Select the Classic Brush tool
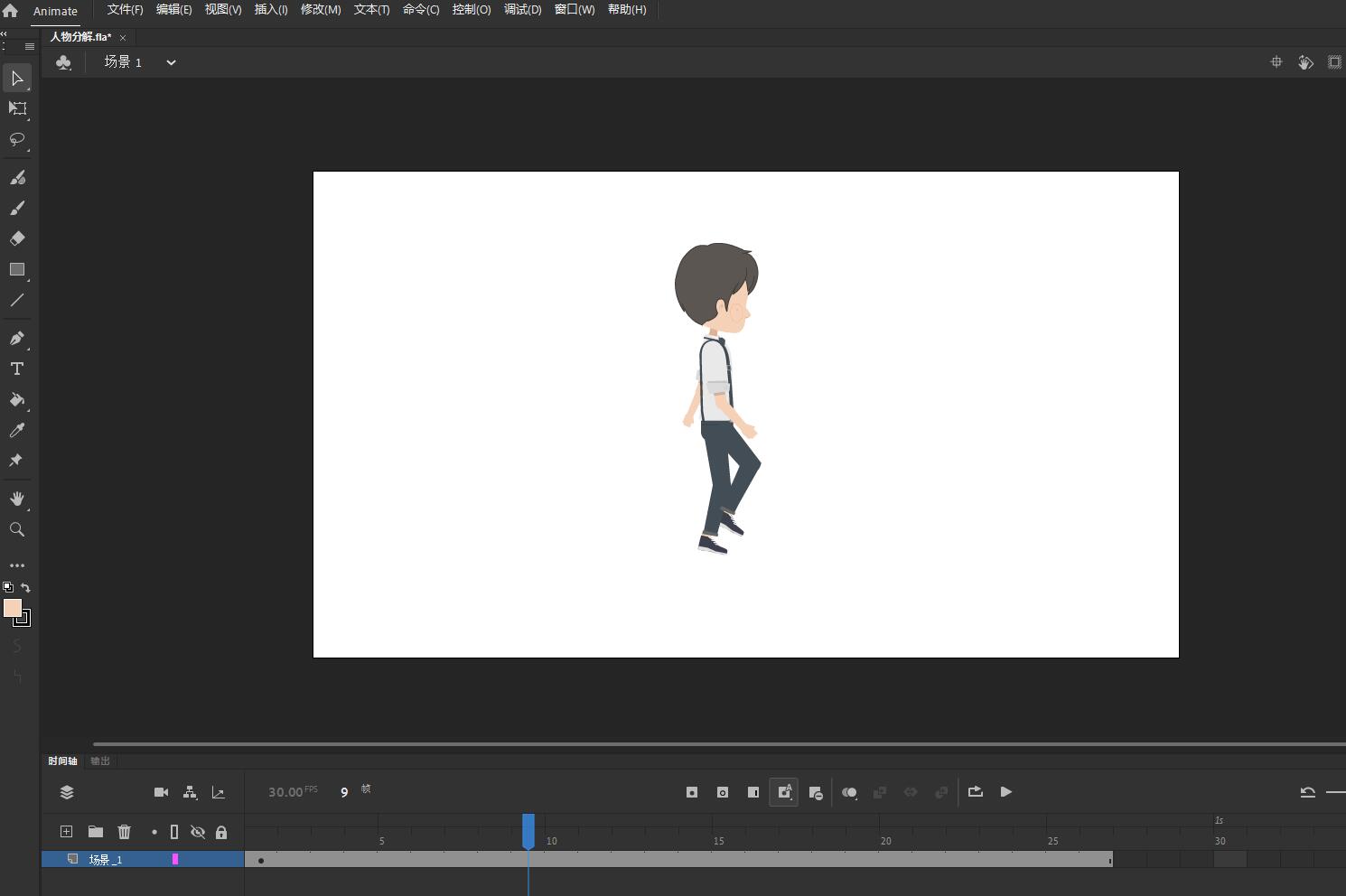The width and height of the screenshot is (1346, 896). click(16, 209)
